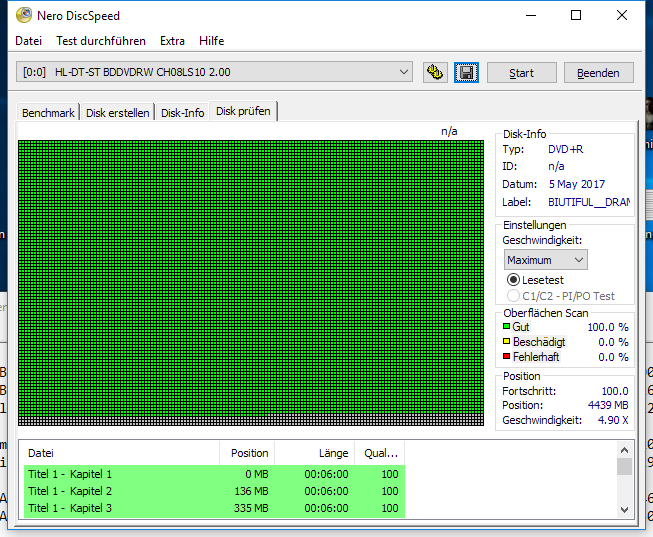Open the Datei menu
This screenshot has width=653, height=537.
(x=28, y=41)
